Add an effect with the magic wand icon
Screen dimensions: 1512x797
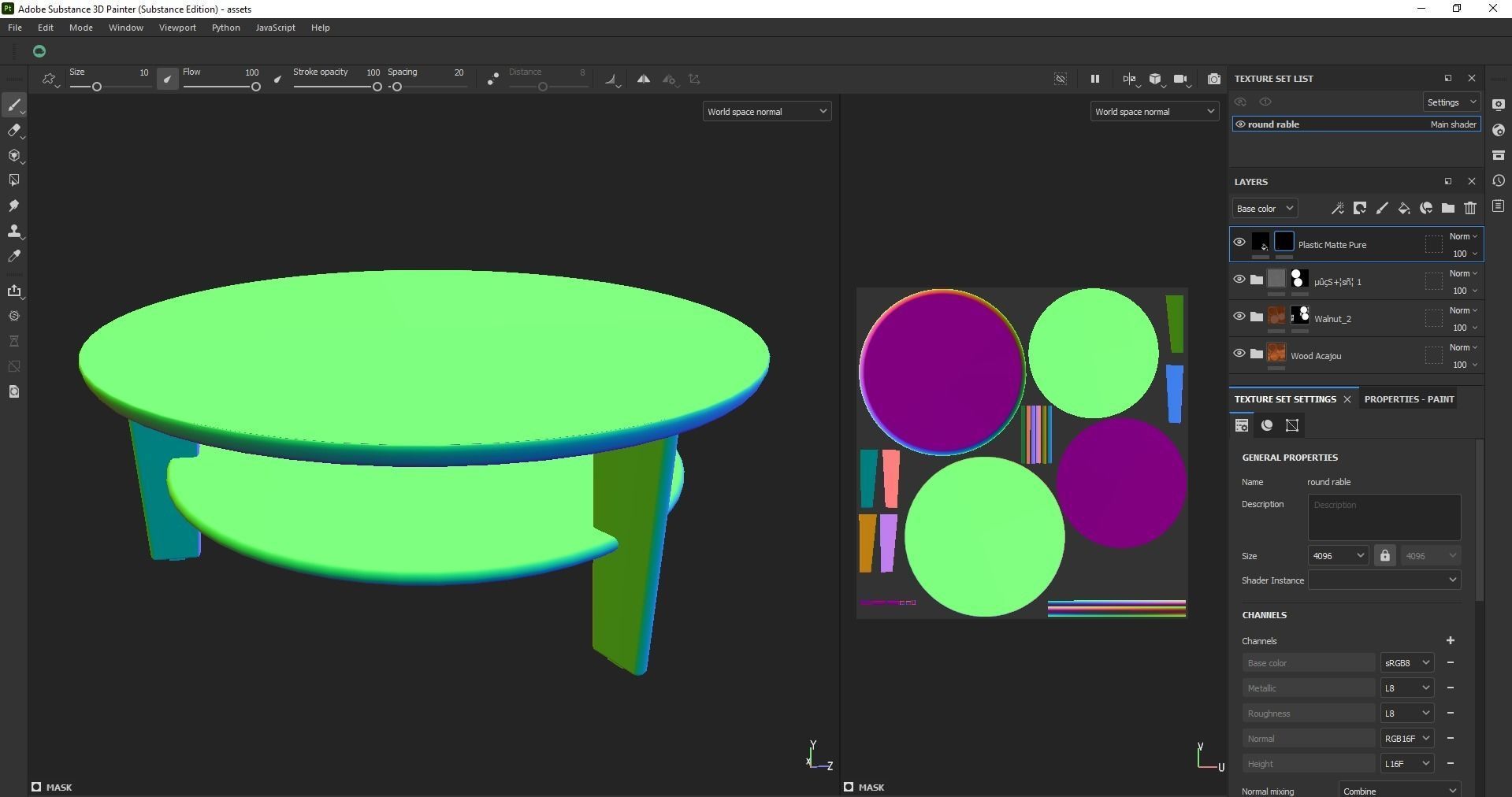(x=1338, y=208)
